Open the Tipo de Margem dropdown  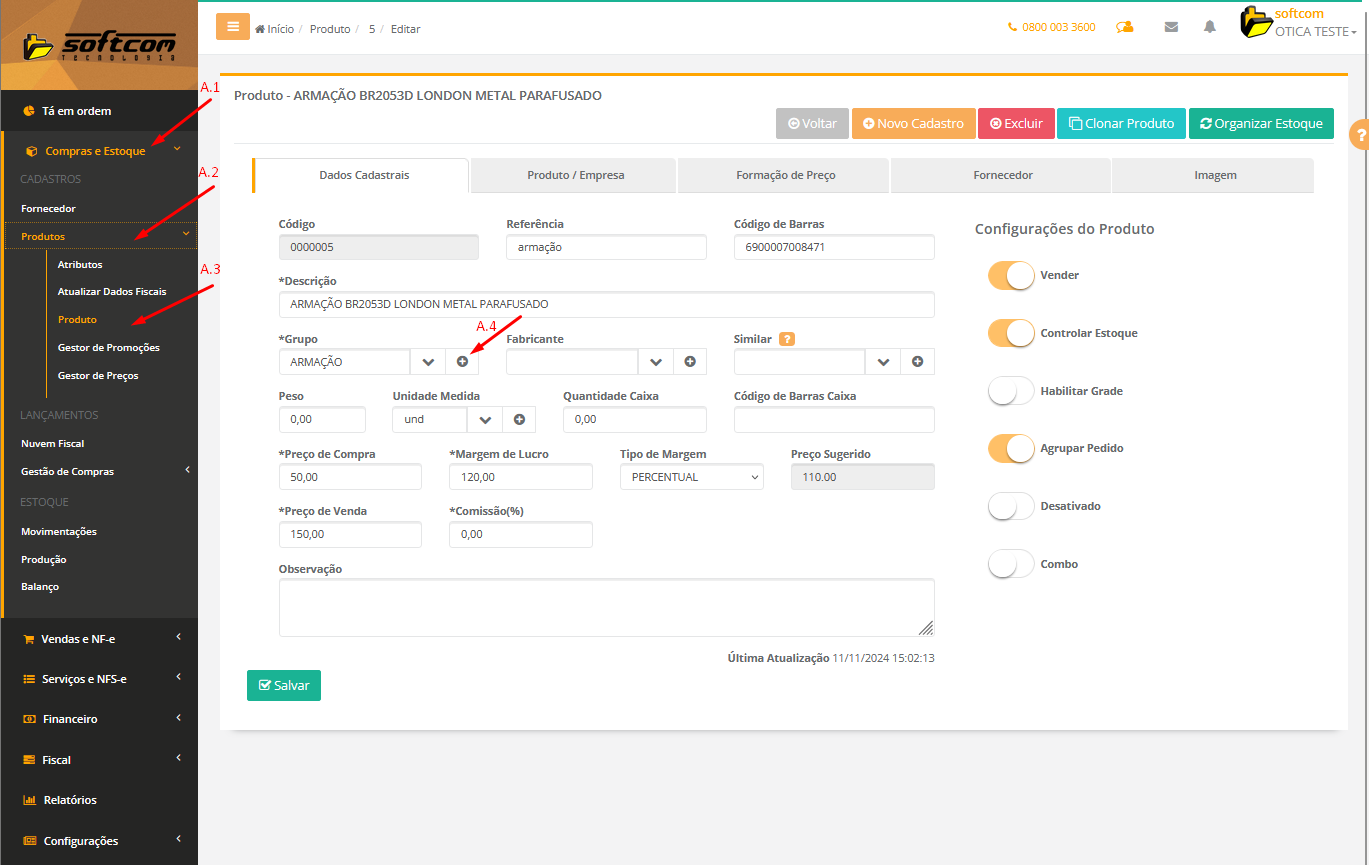(691, 477)
